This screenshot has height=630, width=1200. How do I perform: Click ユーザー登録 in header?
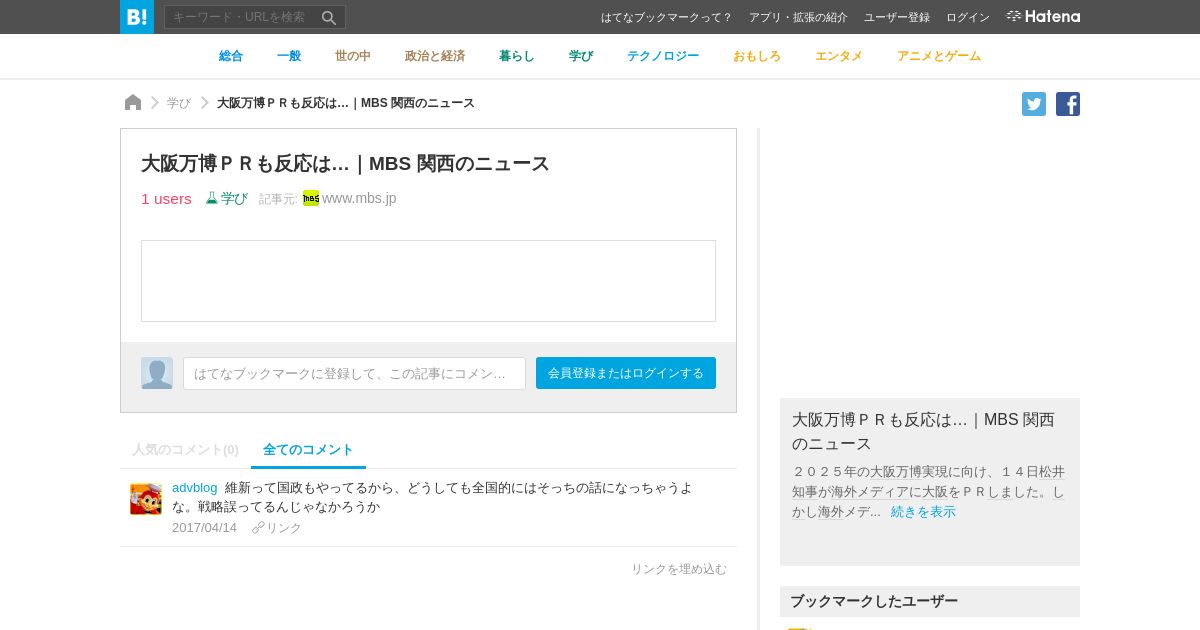pyautogui.click(x=897, y=17)
